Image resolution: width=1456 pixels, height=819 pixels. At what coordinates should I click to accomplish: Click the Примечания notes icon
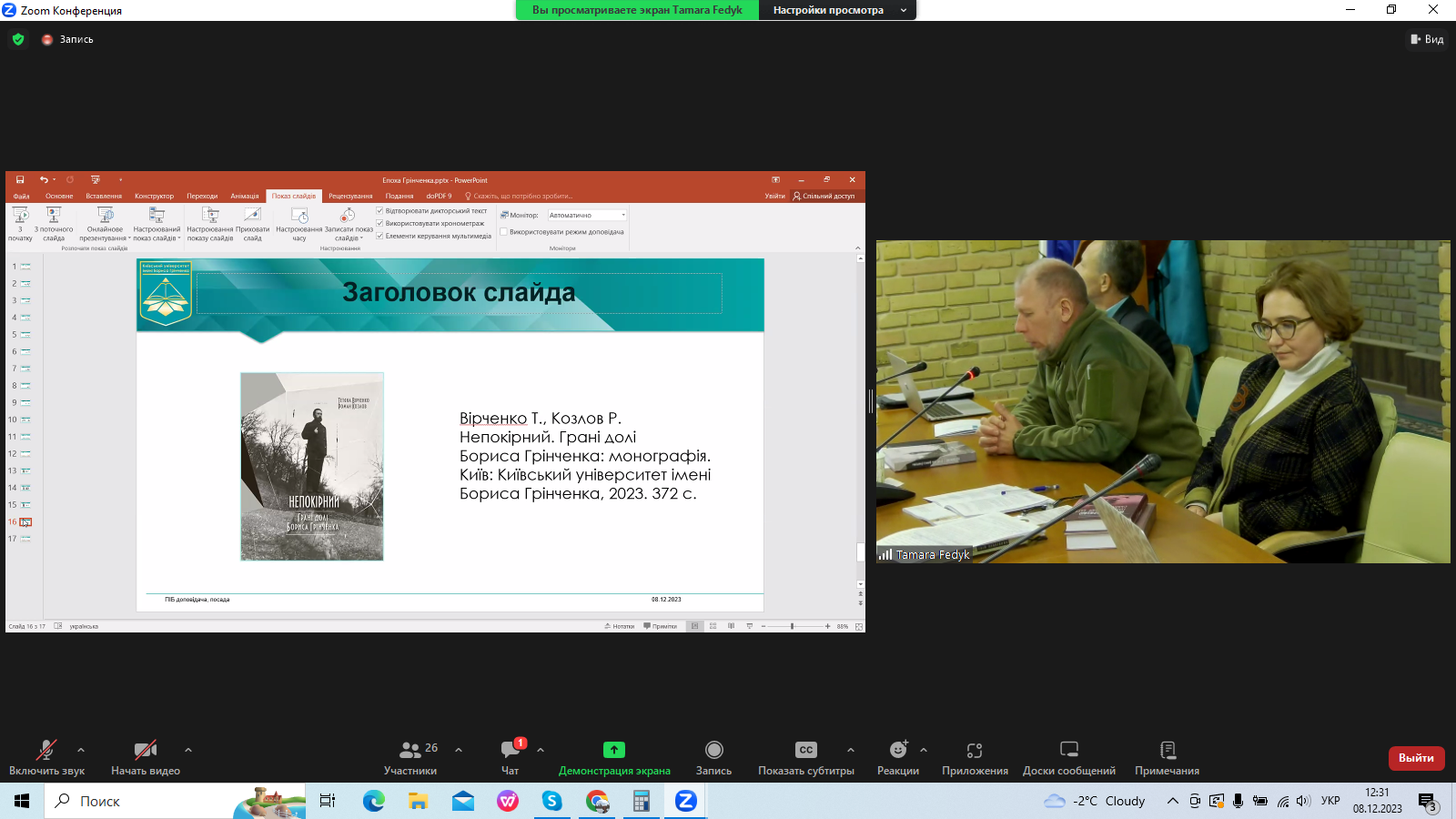[x=1168, y=750]
